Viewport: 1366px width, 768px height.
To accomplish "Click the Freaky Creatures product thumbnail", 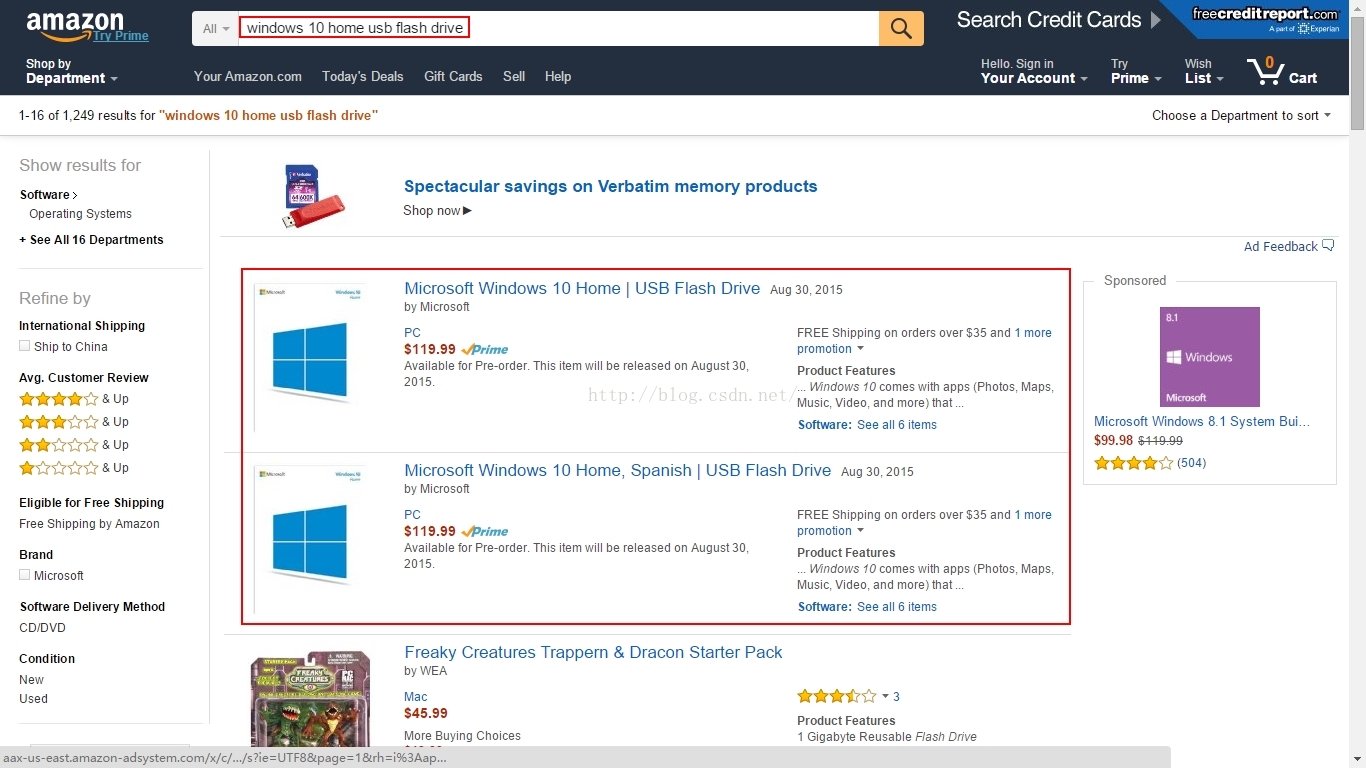I will (x=311, y=696).
